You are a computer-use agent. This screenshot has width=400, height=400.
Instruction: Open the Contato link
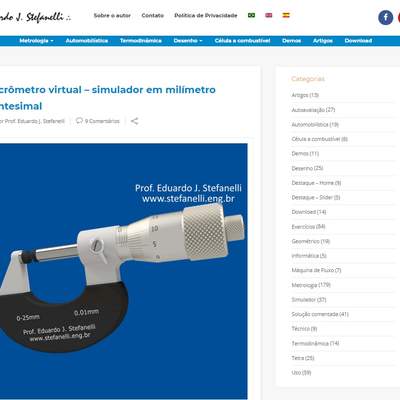coord(153,15)
